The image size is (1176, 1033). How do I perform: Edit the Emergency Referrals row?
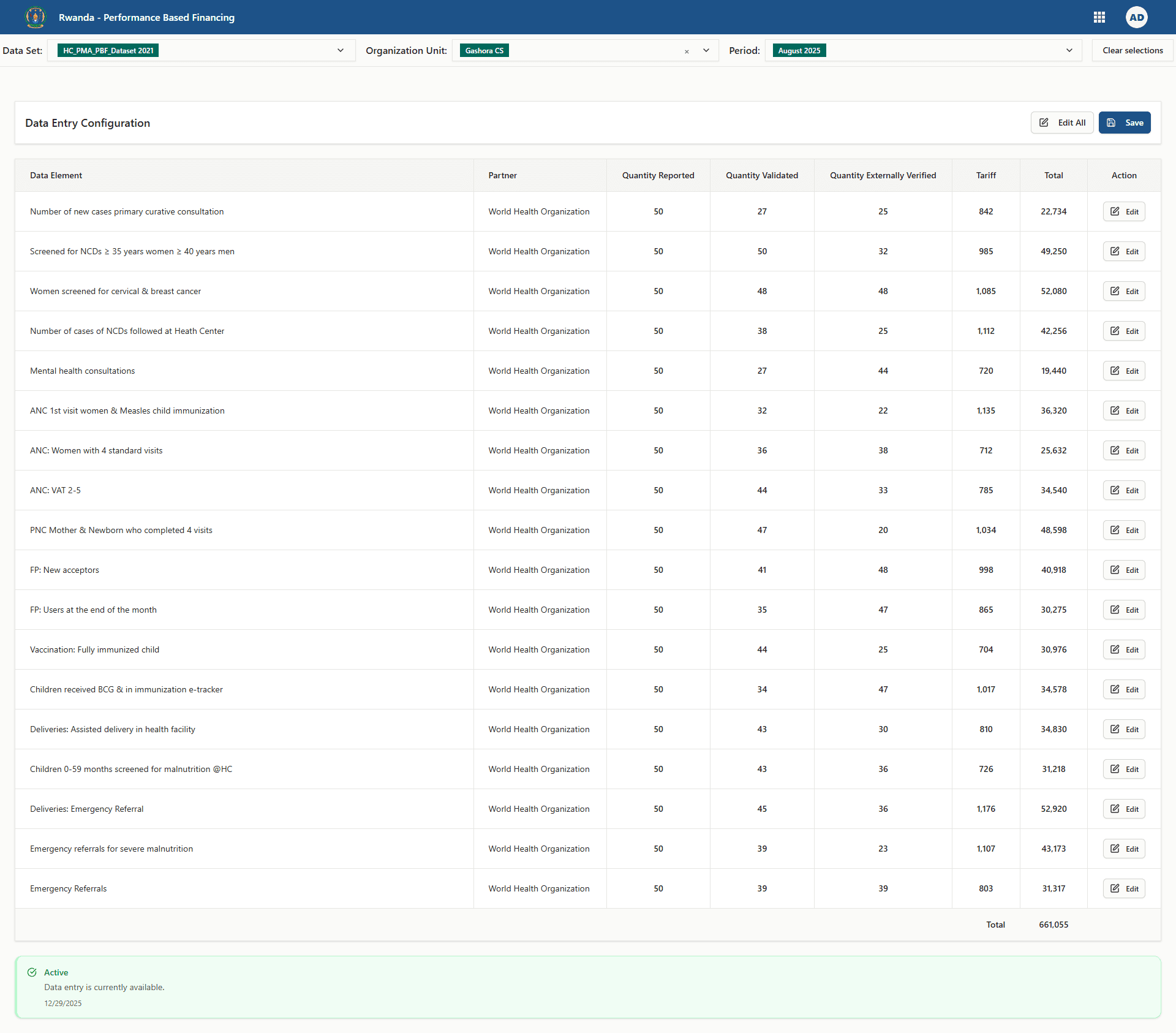pyautogui.click(x=1123, y=888)
